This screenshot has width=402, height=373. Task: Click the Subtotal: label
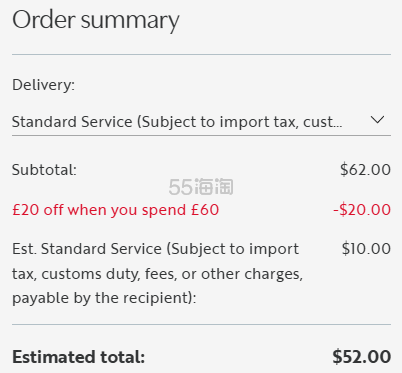click(44, 170)
